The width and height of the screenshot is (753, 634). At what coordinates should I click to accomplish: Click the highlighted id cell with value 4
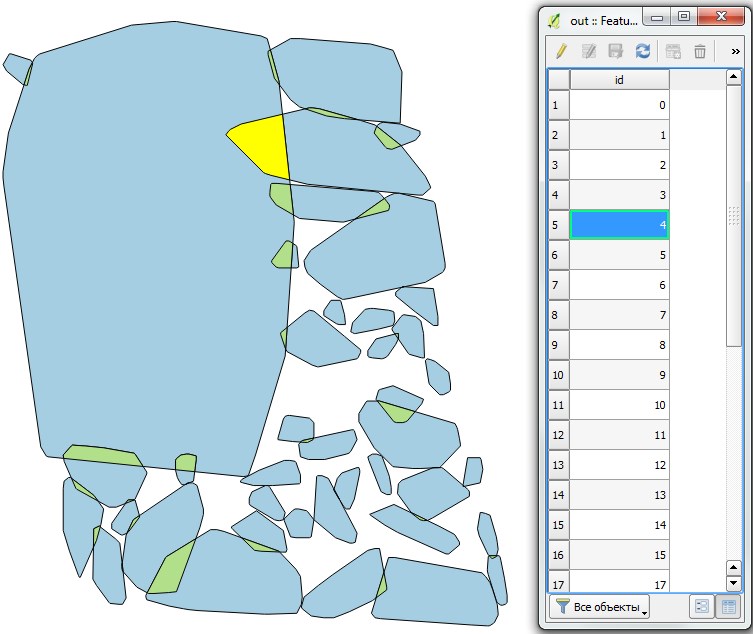(619, 225)
